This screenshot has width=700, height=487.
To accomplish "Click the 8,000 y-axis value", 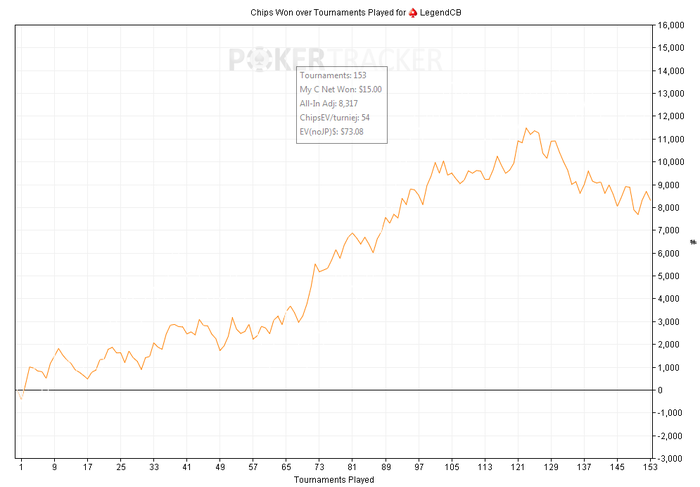I will pyautogui.click(x=669, y=208).
